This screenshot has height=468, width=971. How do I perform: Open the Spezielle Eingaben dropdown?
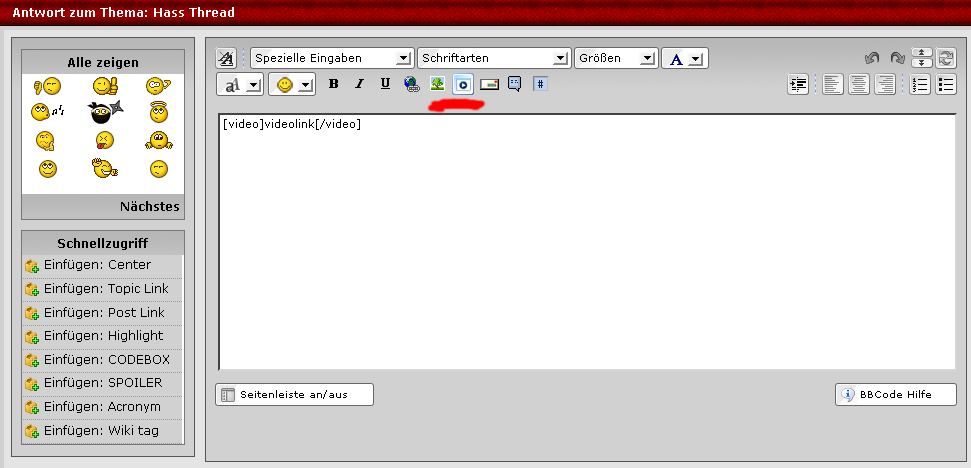click(332, 58)
